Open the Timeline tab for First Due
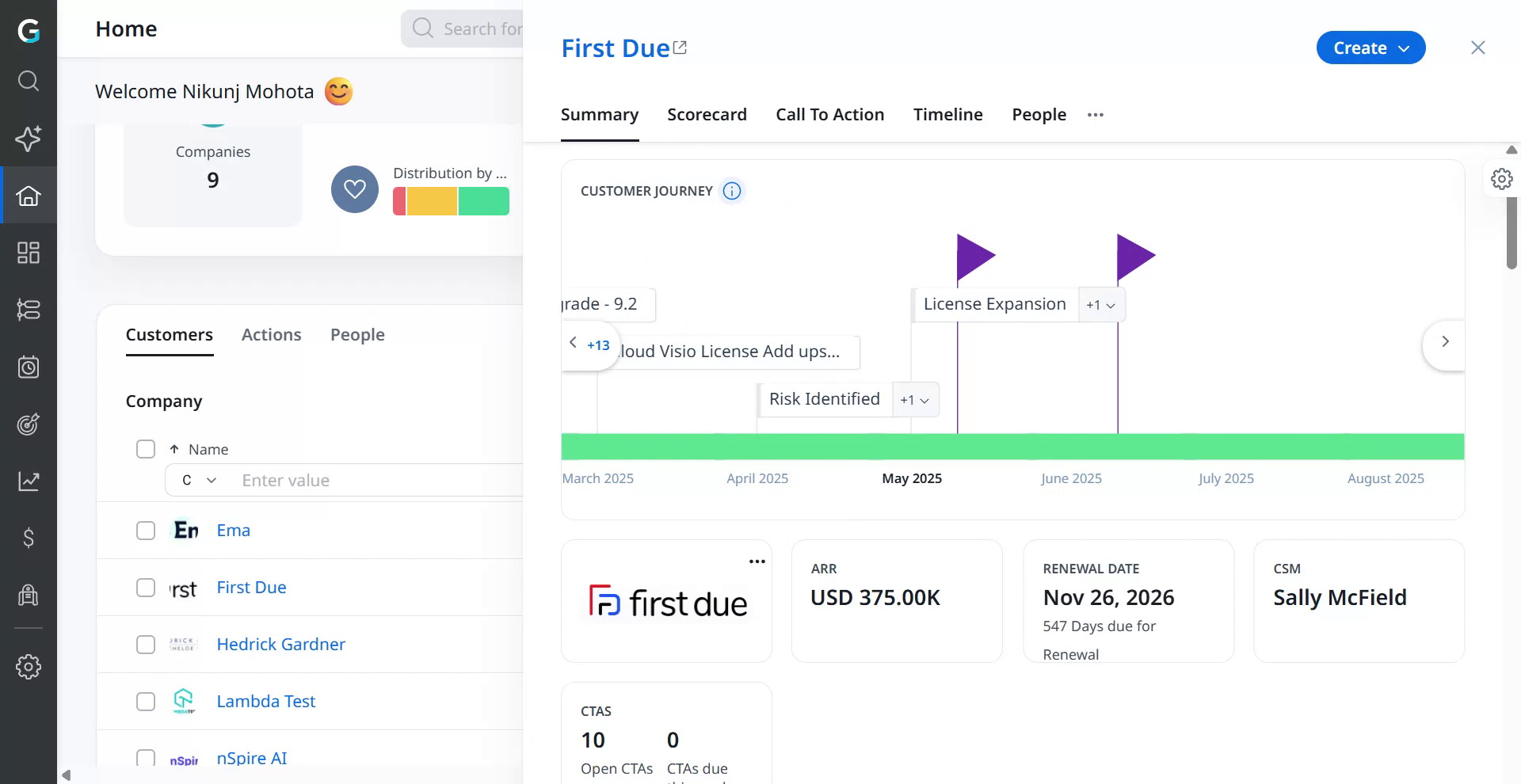The width and height of the screenshot is (1521, 784). (x=947, y=114)
